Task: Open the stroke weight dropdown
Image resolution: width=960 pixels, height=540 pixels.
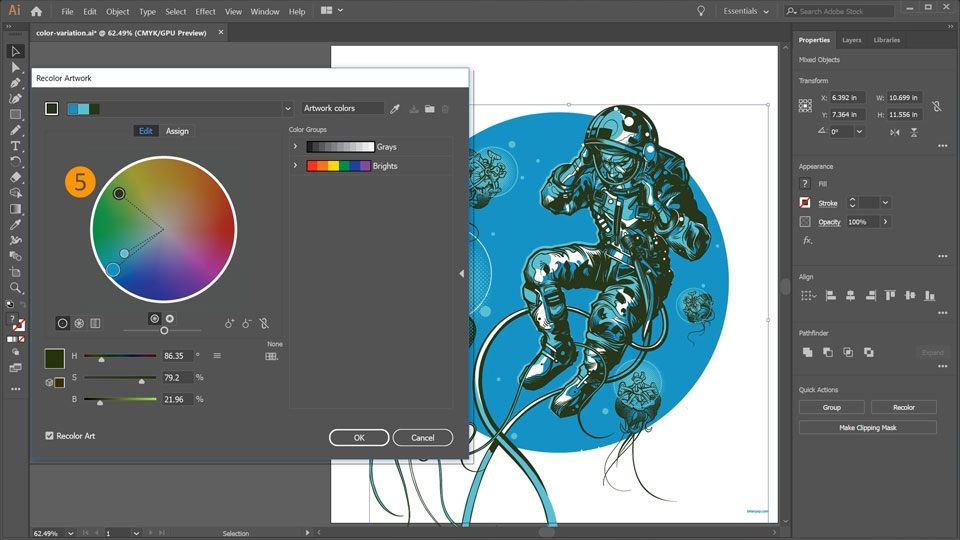Action: [885, 203]
